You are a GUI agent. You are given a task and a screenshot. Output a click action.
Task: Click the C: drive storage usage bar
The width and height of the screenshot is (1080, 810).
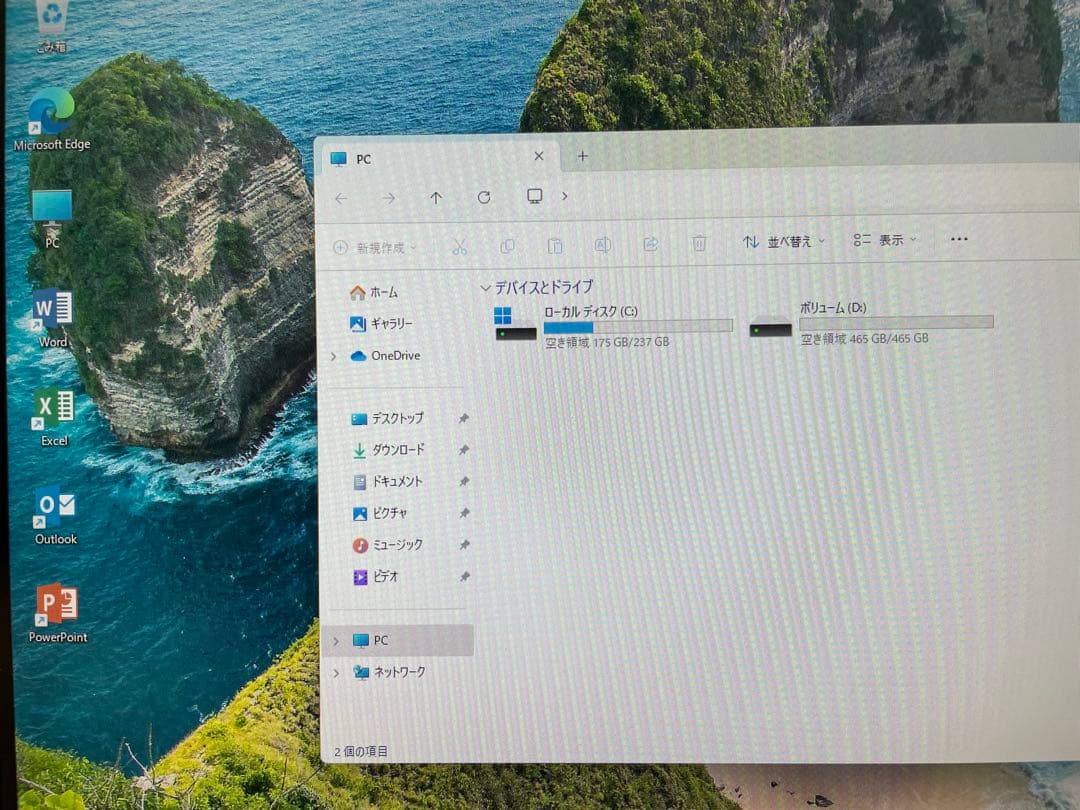pos(640,325)
